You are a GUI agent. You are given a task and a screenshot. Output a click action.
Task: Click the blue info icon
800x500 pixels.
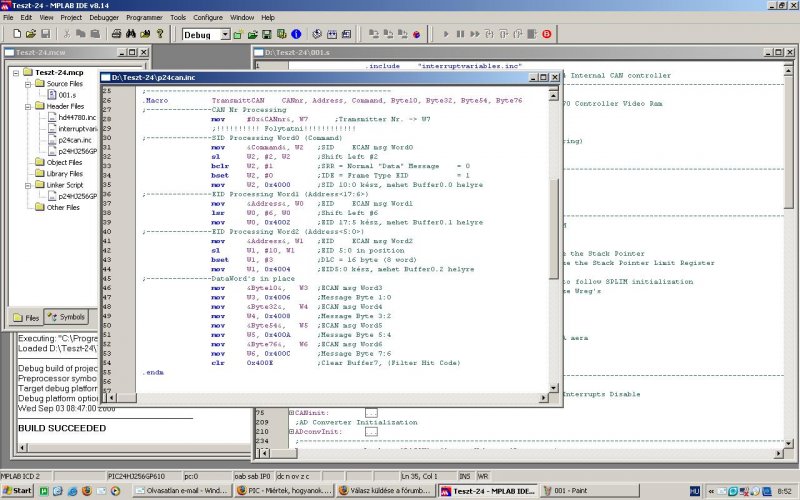pos(296,34)
